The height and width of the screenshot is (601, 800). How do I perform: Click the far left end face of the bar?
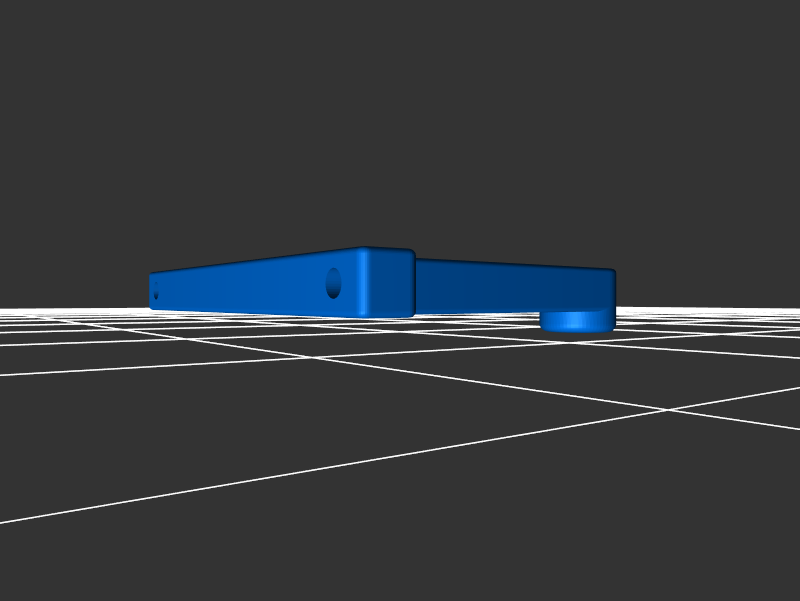(x=152, y=291)
